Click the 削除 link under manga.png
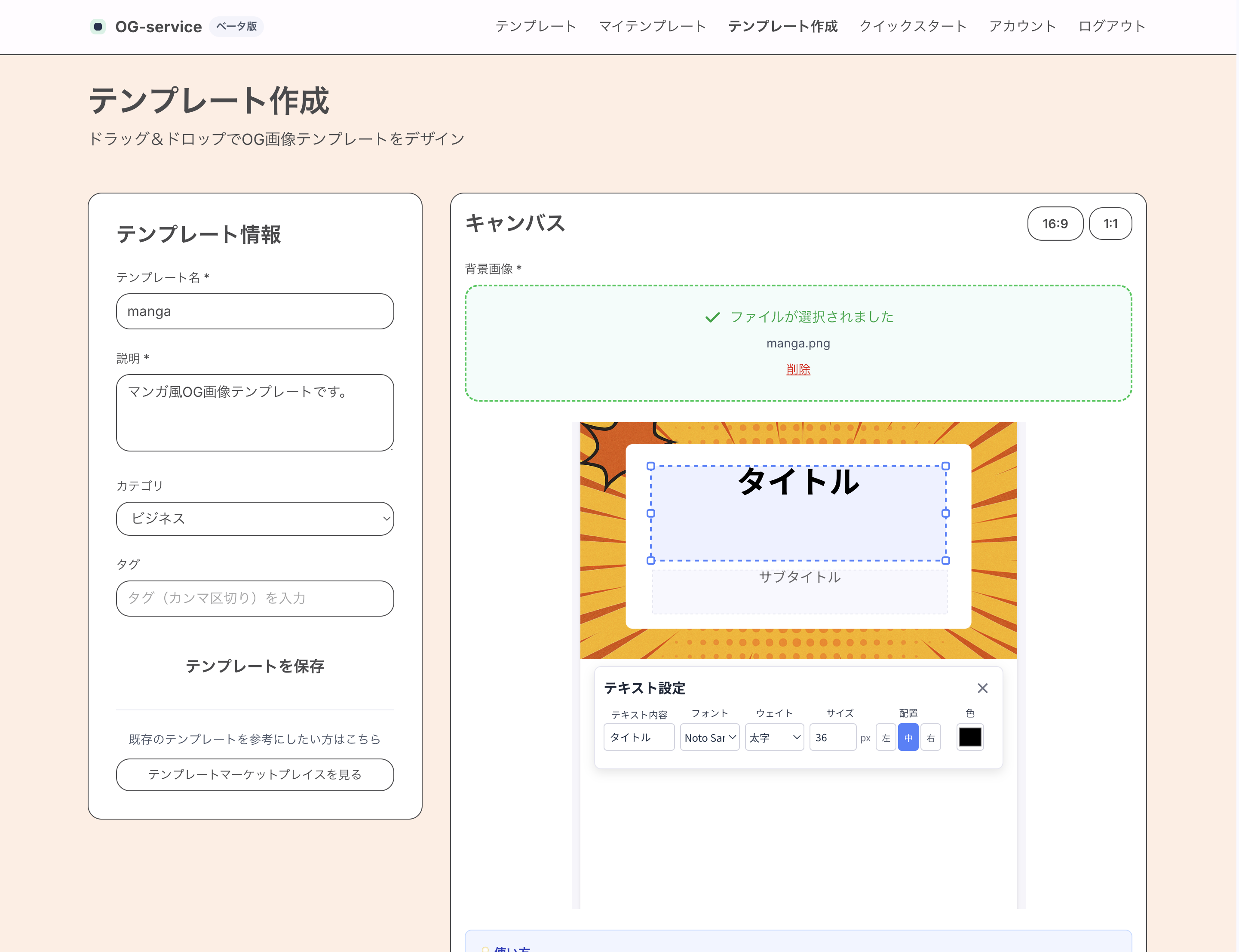Screen dimensions: 1239x952 click(x=797, y=369)
